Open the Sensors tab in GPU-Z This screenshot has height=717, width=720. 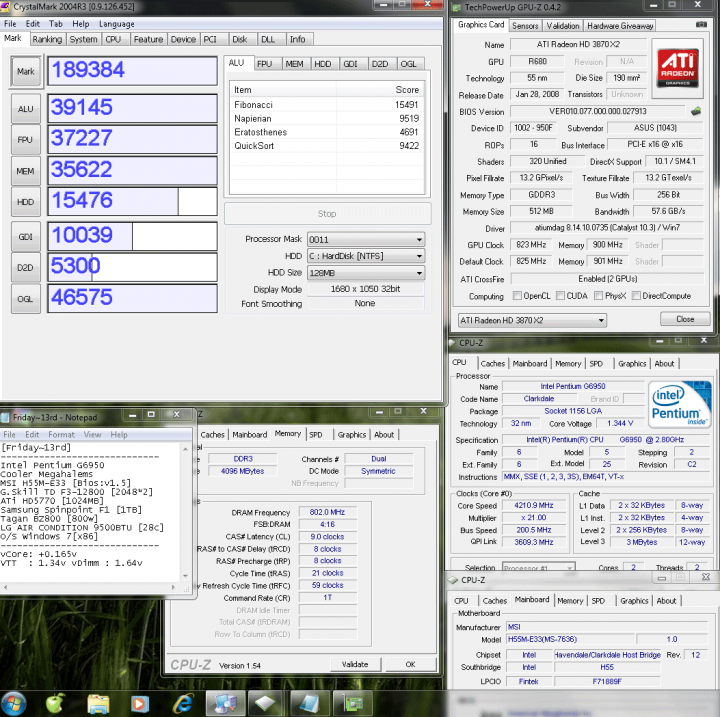(x=525, y=26)
